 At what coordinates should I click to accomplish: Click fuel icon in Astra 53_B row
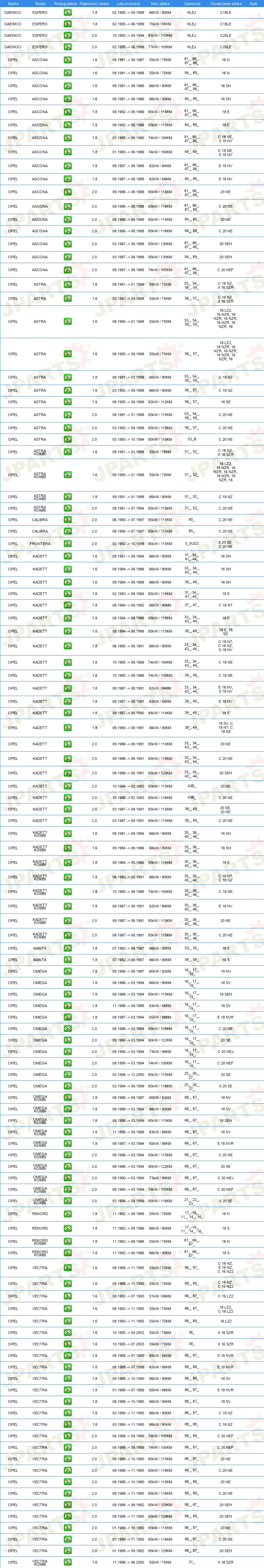[x=68, y=439]
